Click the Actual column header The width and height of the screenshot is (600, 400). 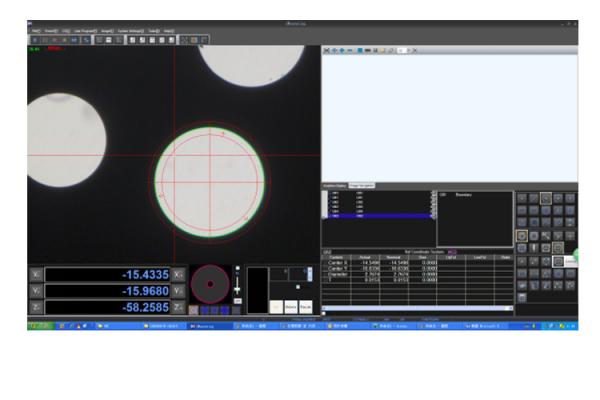(365, 258)
